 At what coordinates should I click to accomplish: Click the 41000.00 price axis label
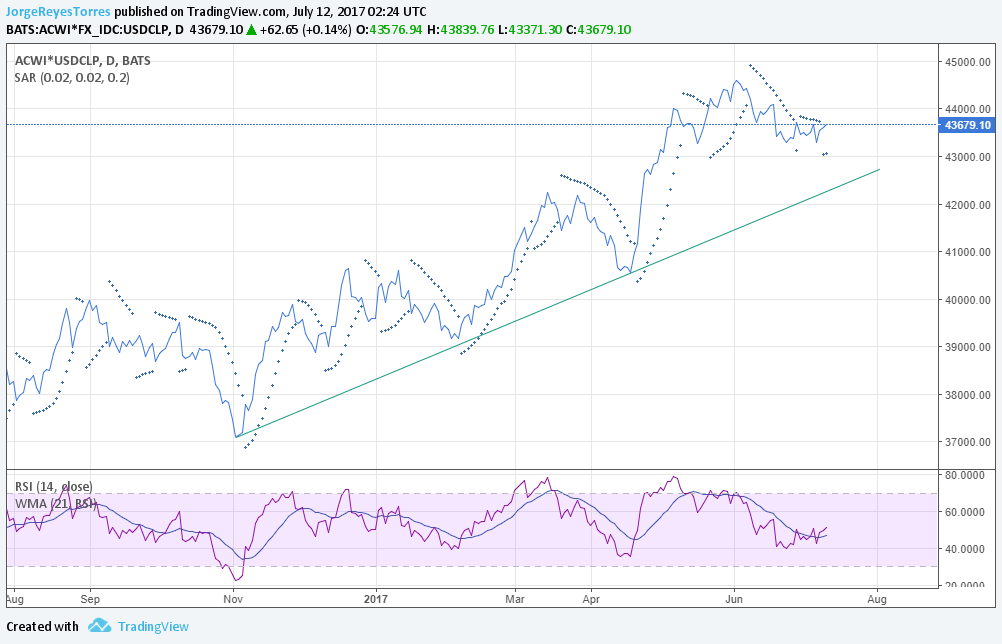[x=967, y=252]
